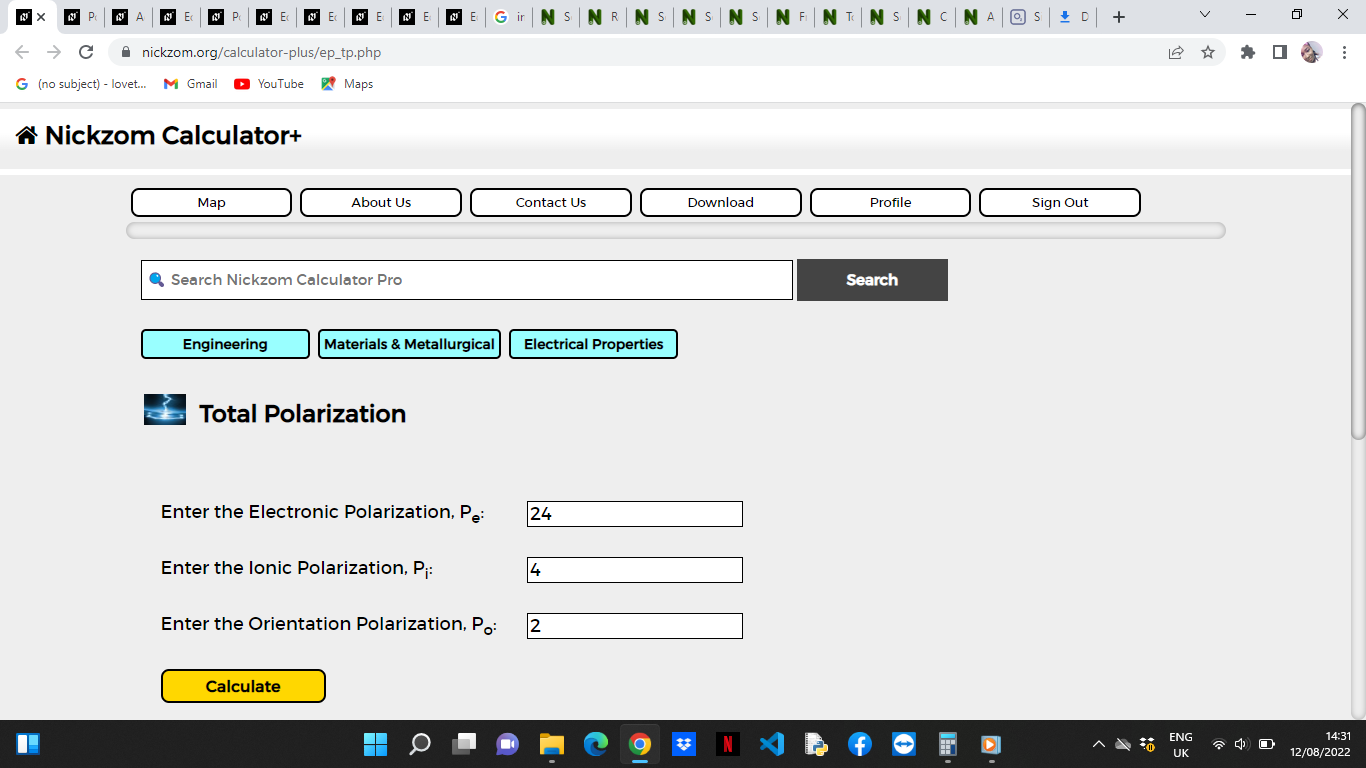Reload the page with the refresh icon
Image resolution: width=1366 pixels, height=768 pixels.
[x=86, y=52]
